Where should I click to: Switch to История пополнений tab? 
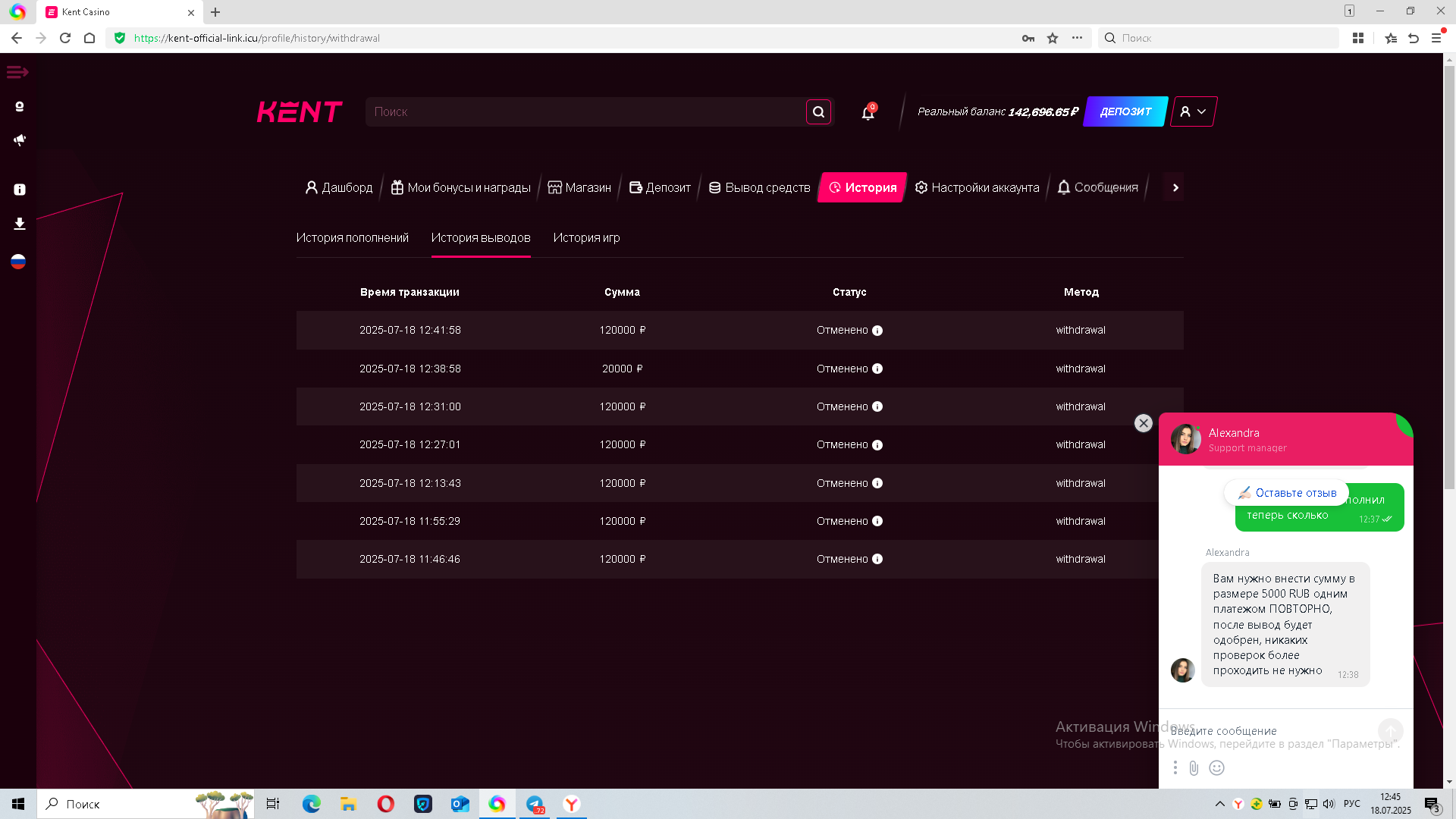click(352, 238)
